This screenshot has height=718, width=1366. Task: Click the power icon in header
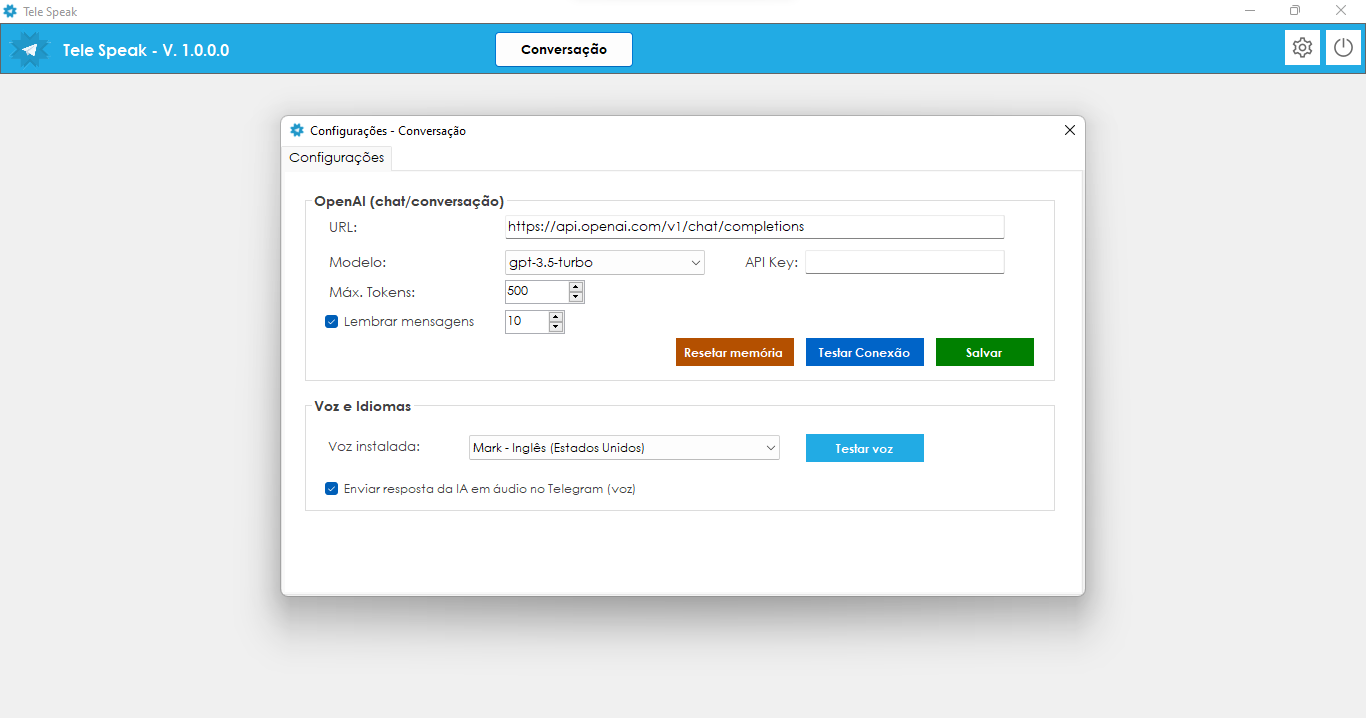[x=1343, y=48]
